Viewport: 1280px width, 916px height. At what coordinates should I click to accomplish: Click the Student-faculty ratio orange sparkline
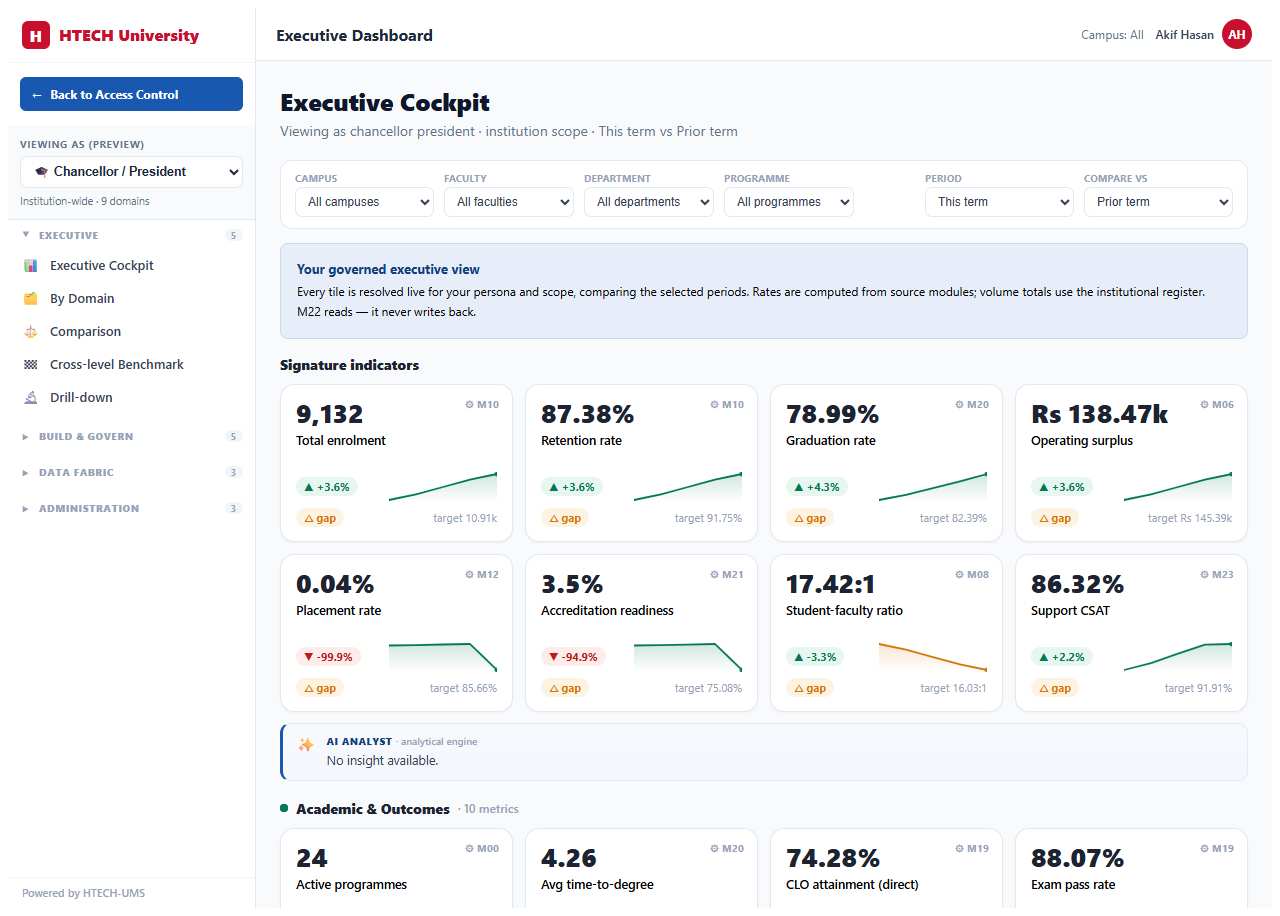point(933,656)
